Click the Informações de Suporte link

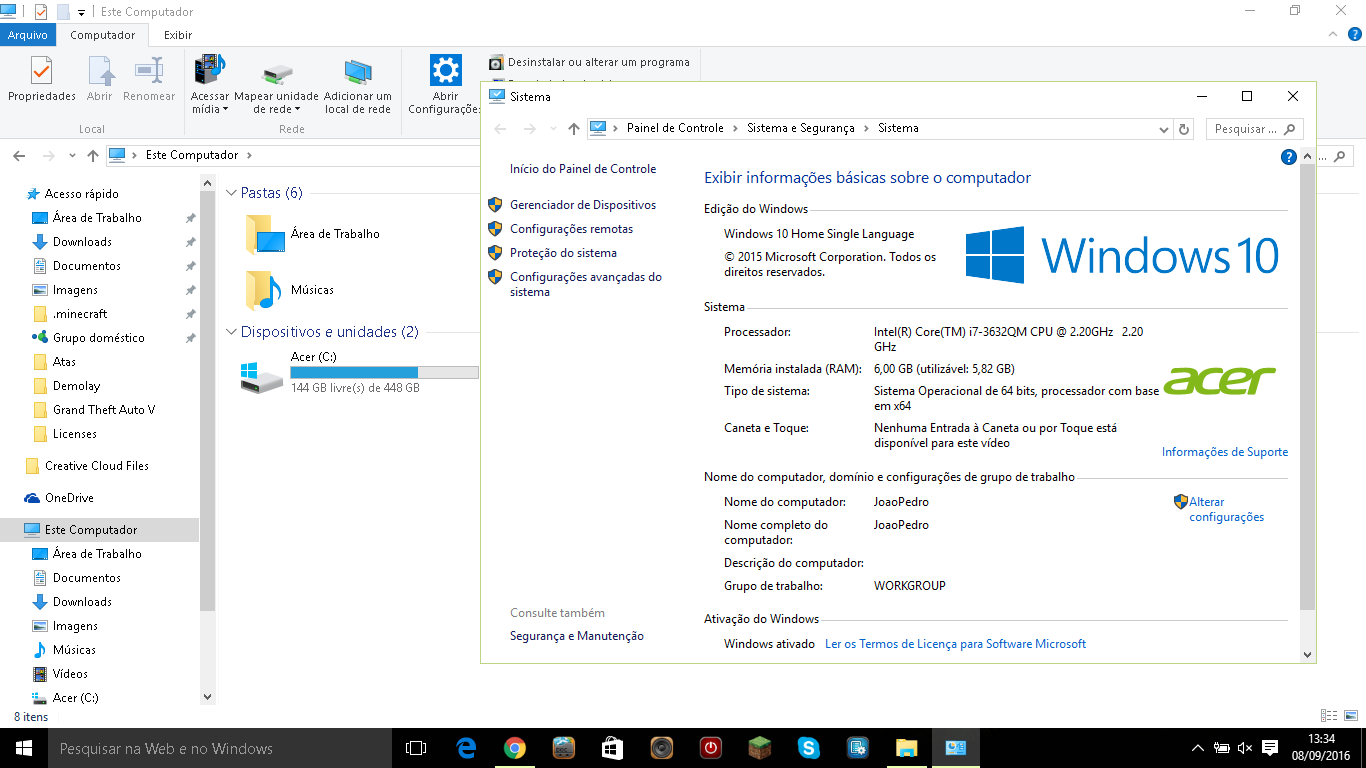tap(1225, 452)
